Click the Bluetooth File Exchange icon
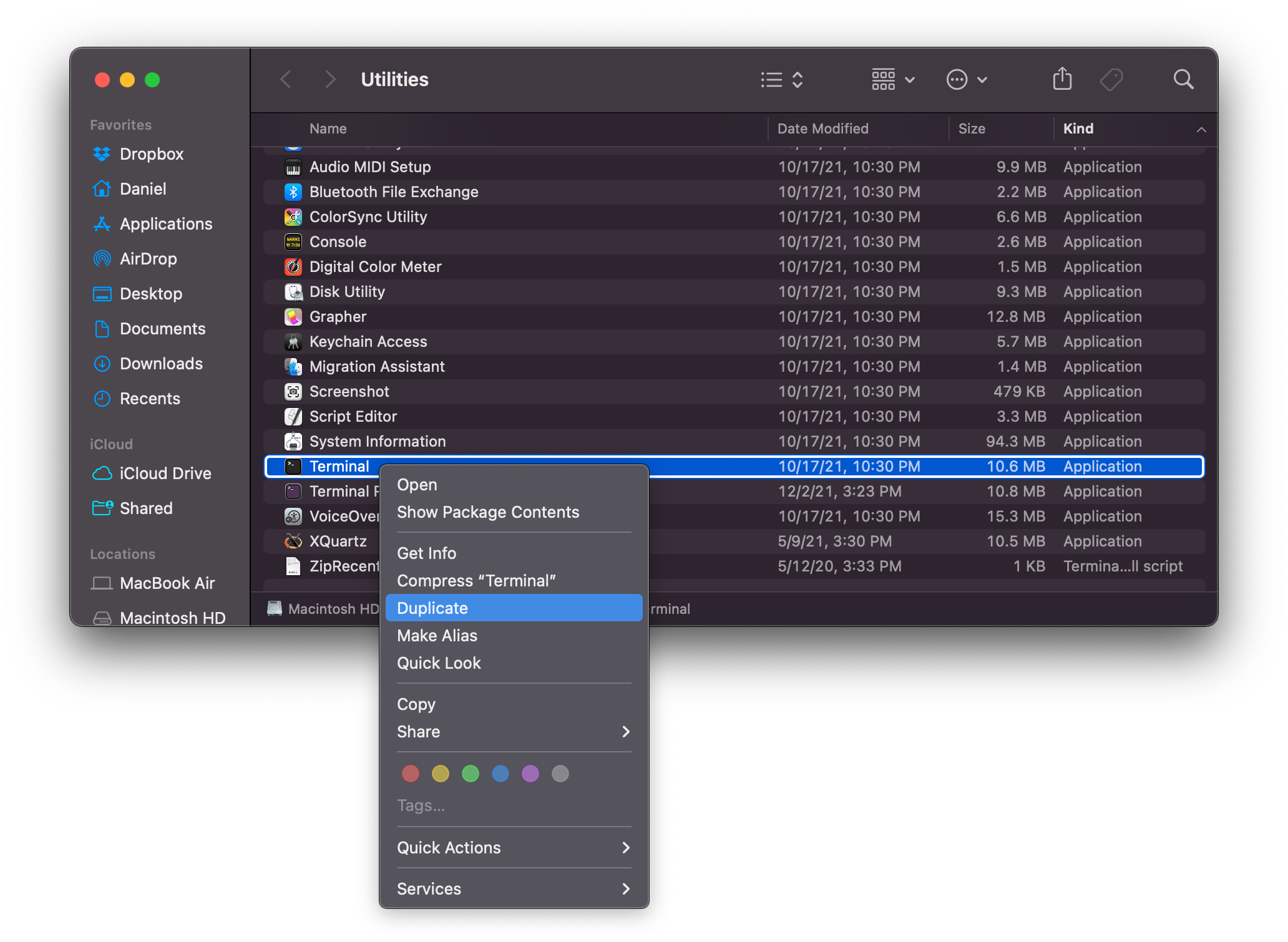This screenshot has width=1288, height=942. click(293, 192)
